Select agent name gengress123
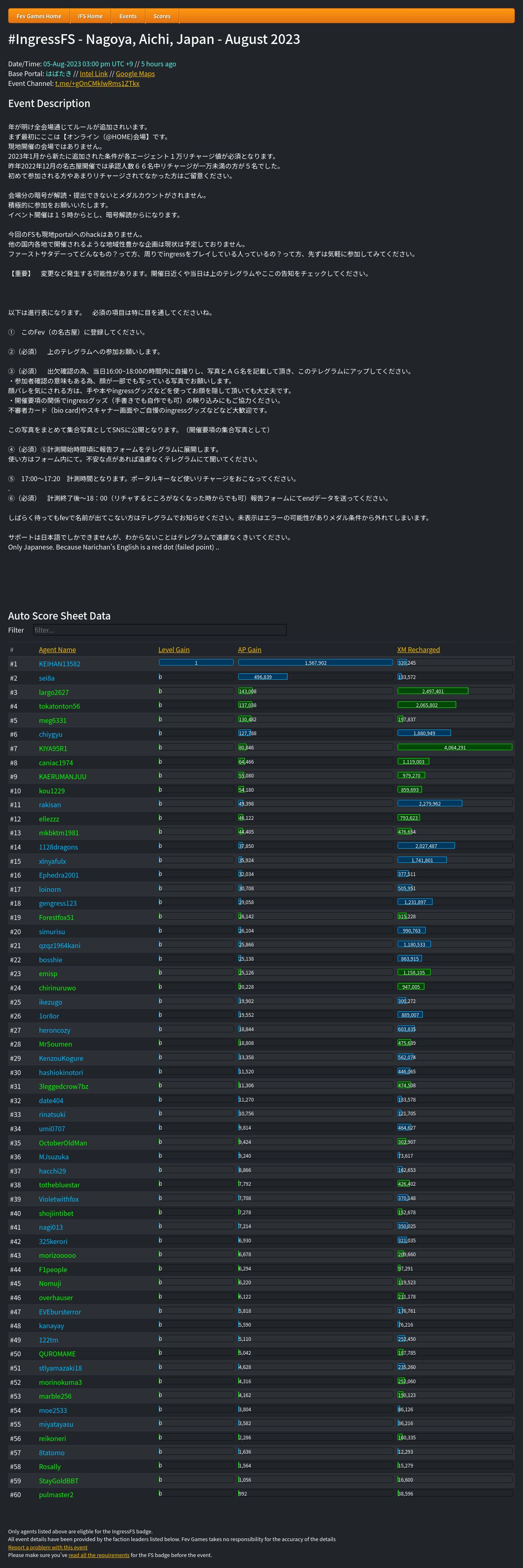Image resolution: width=523 pixels, height=1568 pixels. coord(58,903)
